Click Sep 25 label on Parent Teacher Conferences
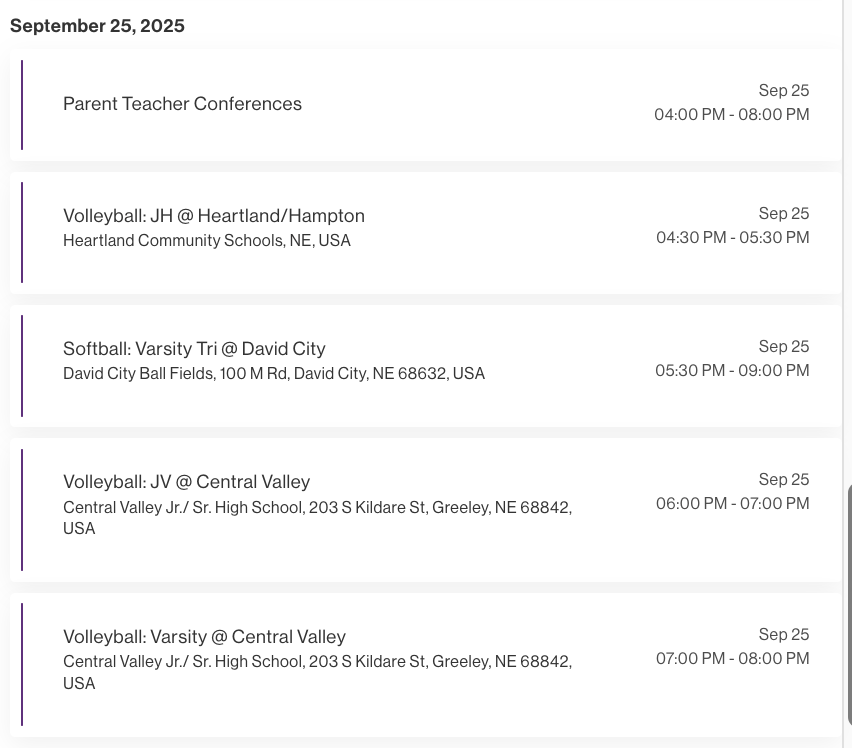Screen dimensions: 852x748 coord(784,91)
